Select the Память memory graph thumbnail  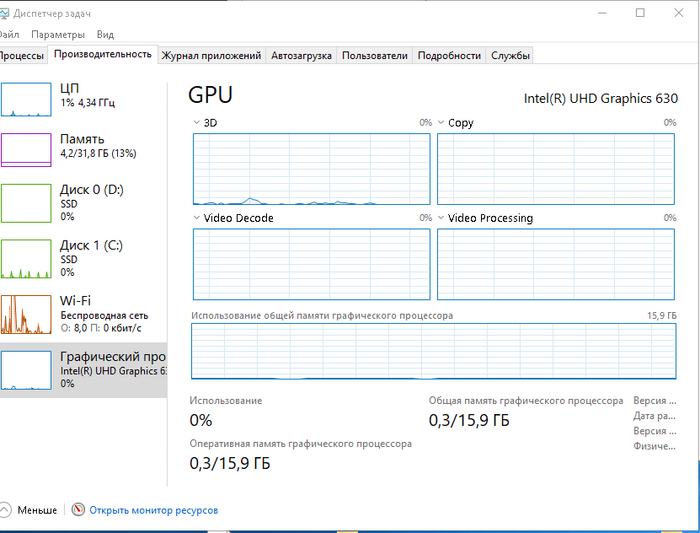[x=25, y=149]
